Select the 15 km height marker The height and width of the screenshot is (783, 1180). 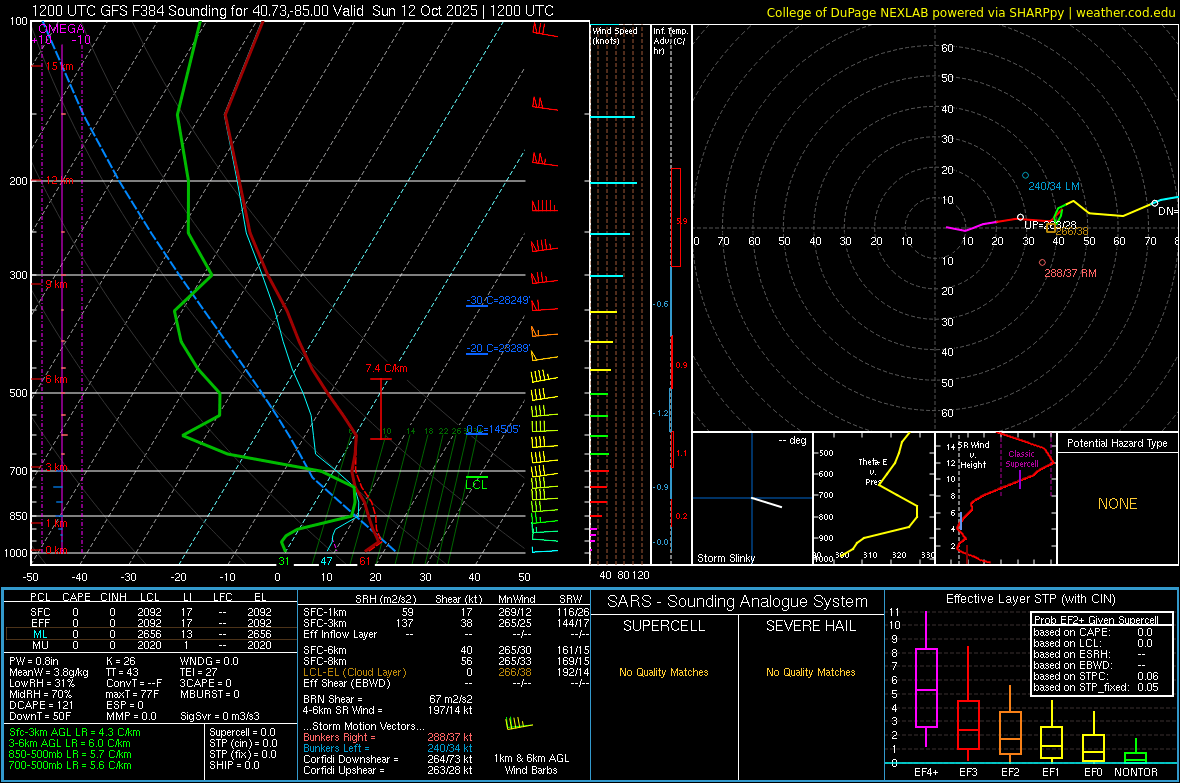(x=59, y=66)
